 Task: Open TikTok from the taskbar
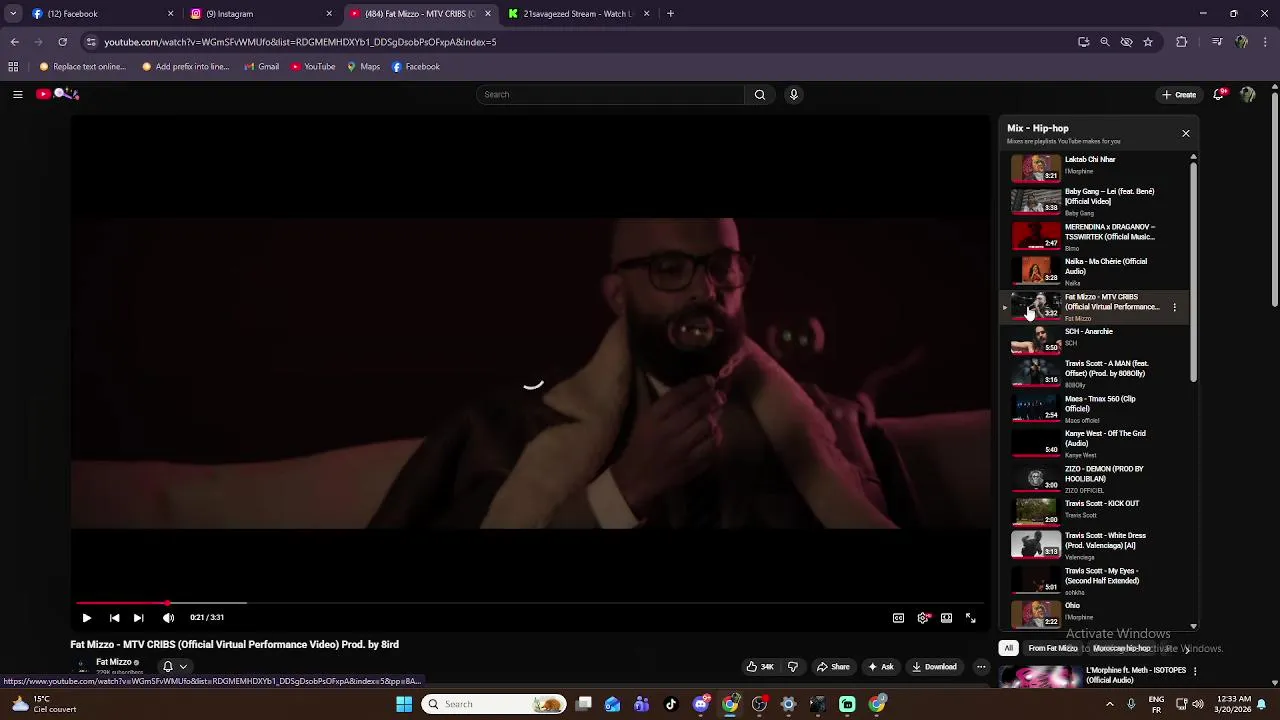pos(671,704)
